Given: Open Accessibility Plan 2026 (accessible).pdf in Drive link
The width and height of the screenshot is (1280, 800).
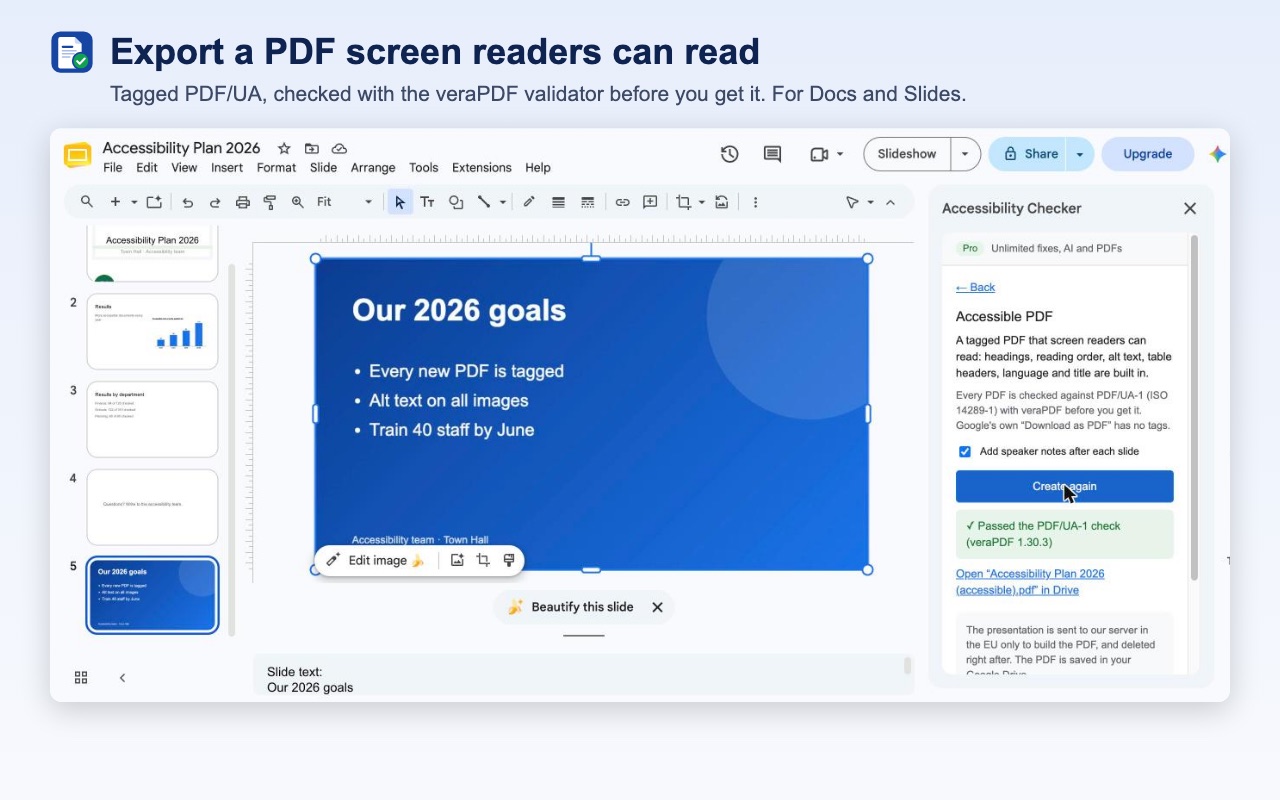Looking at the screenshot, I should point(1030,582).
